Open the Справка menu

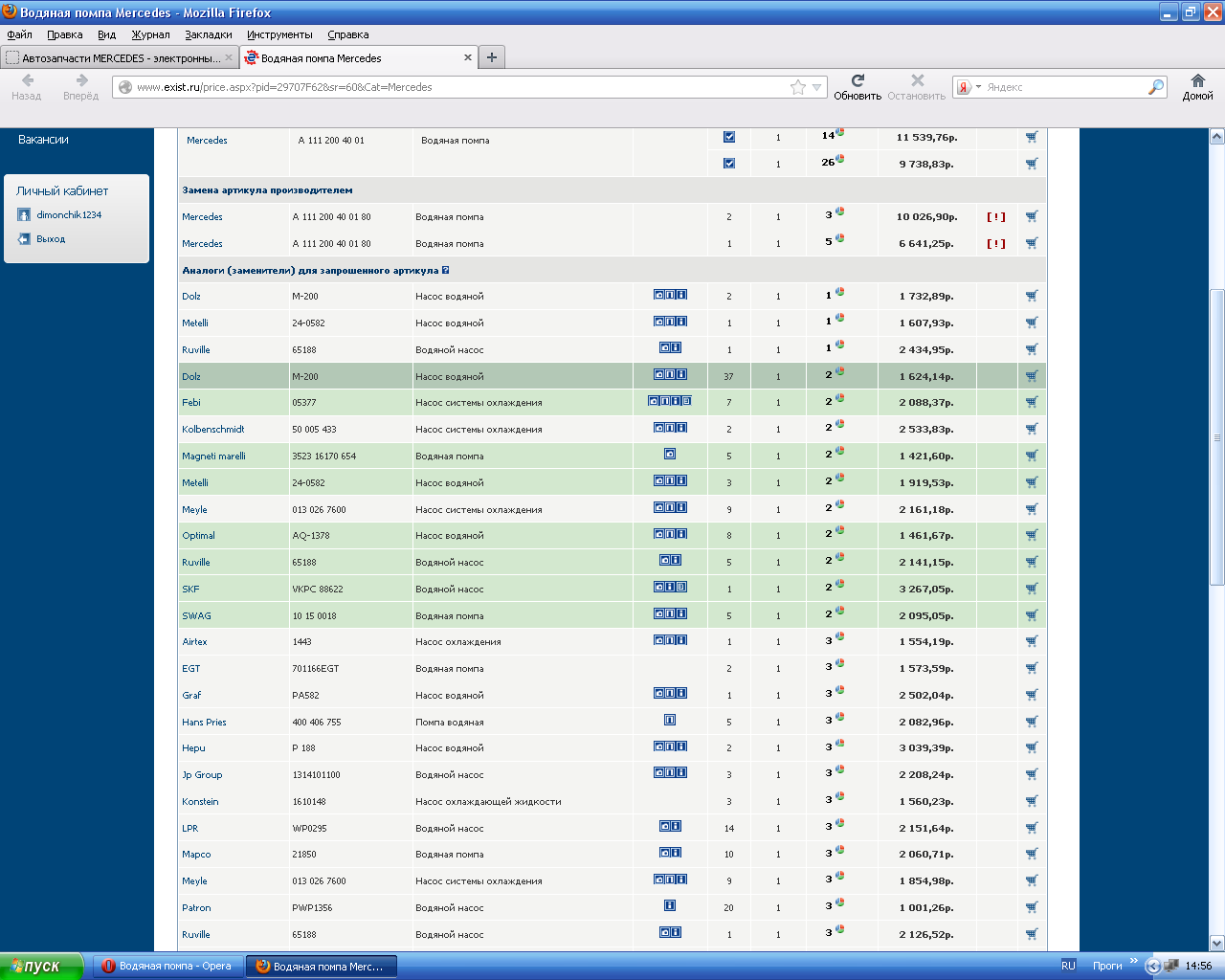click(x=347, y=34)
